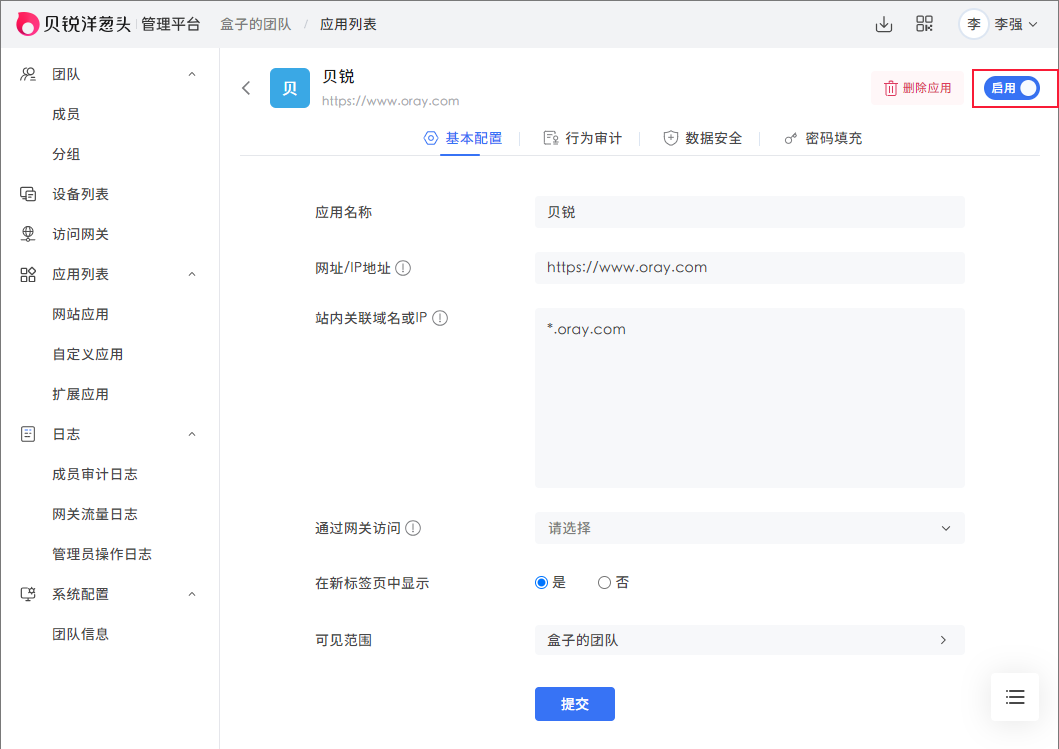Screen dimensions: 1059x749
Task: Open 分组 in sidebar
Action: (x=66, y=155)
